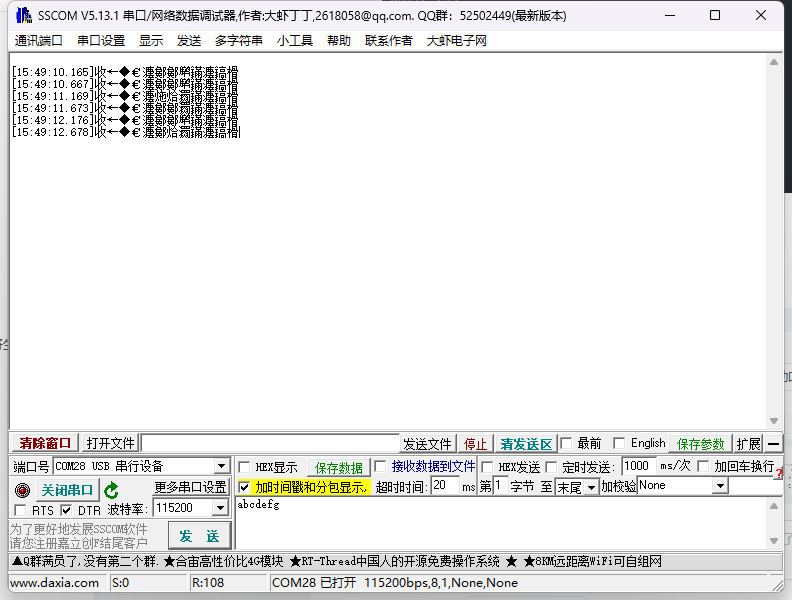Open the 加校验 None checksum dropdown
This screenshot has width=792, height=600.
click(720, 486)
